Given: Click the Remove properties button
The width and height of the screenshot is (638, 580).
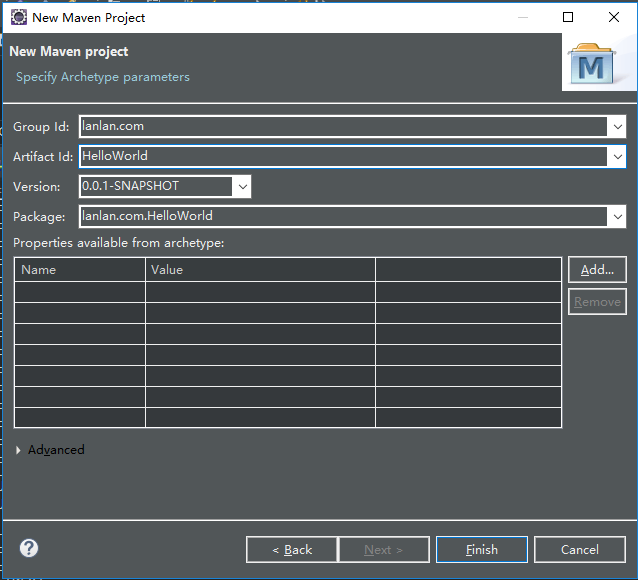Looking at the screenshot, I should 597,302.
